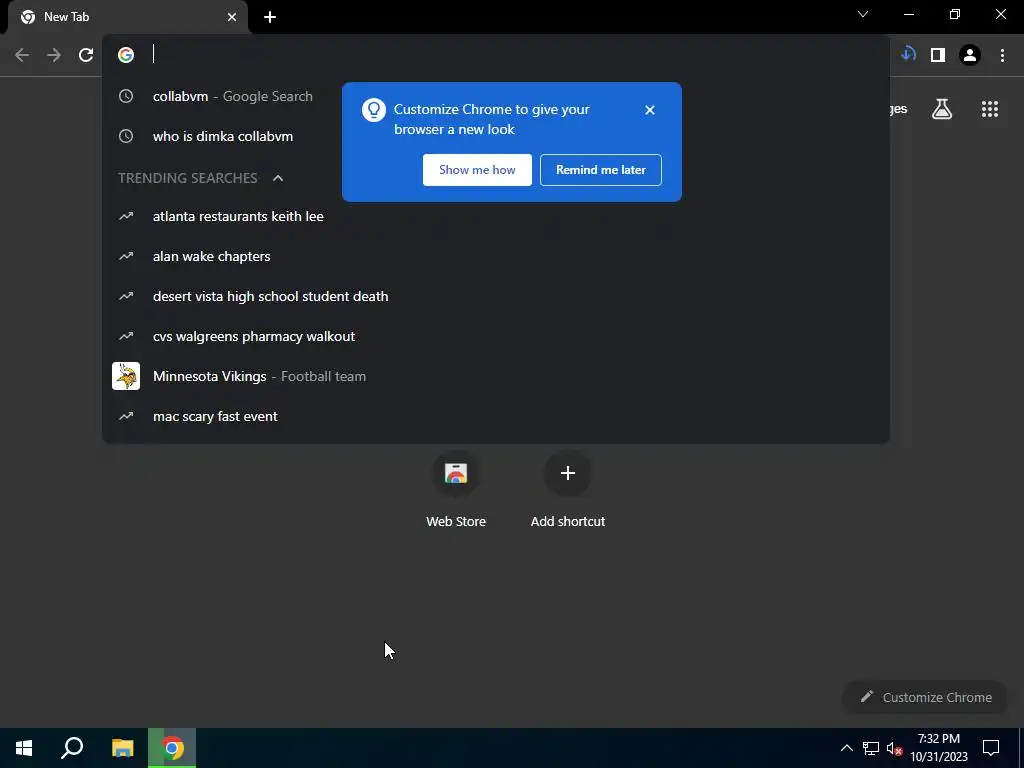
Task: Open a new tab with the plus icon
Action: pyautogui.click(x=270, y=17)
